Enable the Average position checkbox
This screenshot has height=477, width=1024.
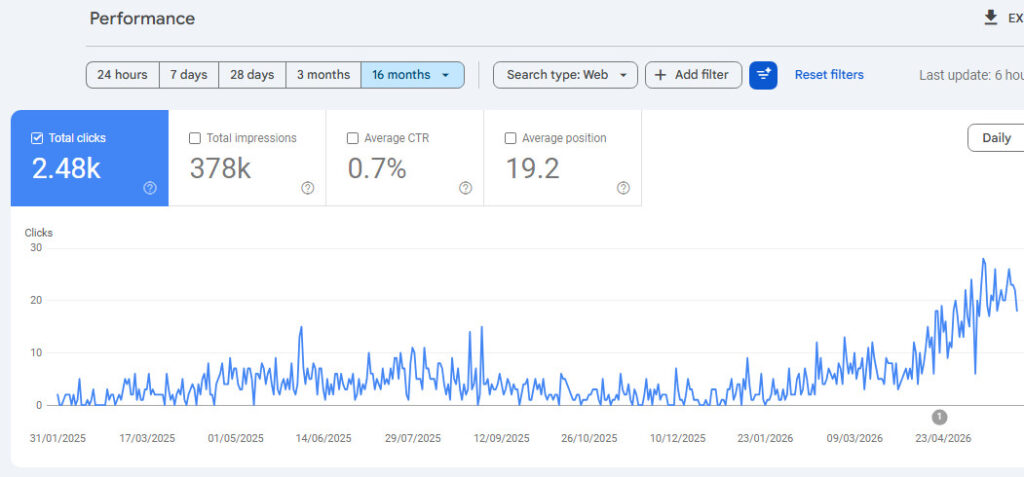pos(511,138)
